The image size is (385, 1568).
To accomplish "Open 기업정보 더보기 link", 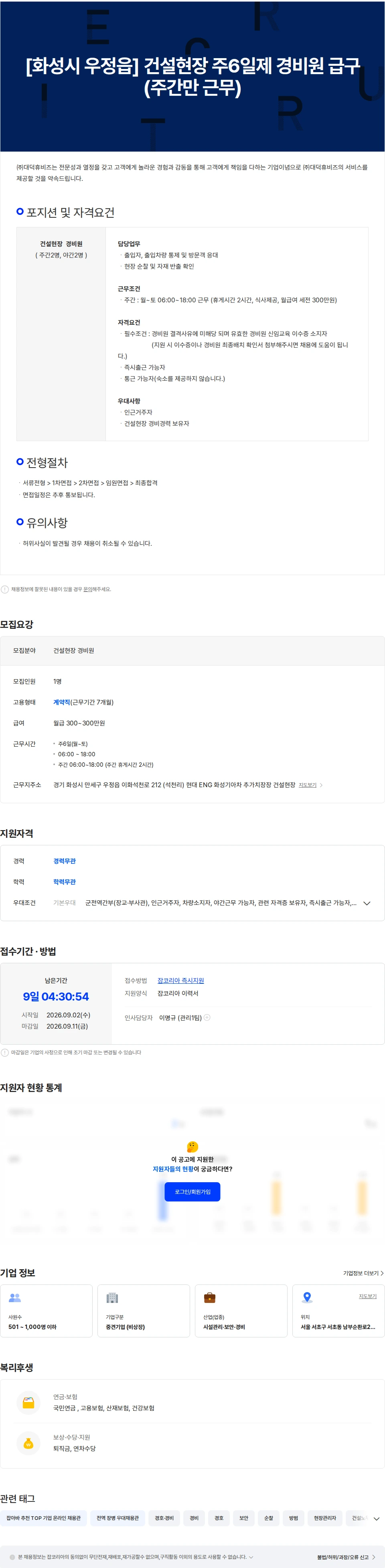I will click(x=363, y=1273).
